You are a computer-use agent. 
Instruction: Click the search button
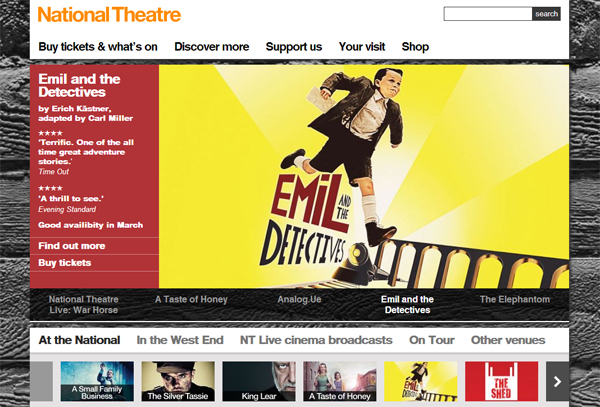(546, 14)
